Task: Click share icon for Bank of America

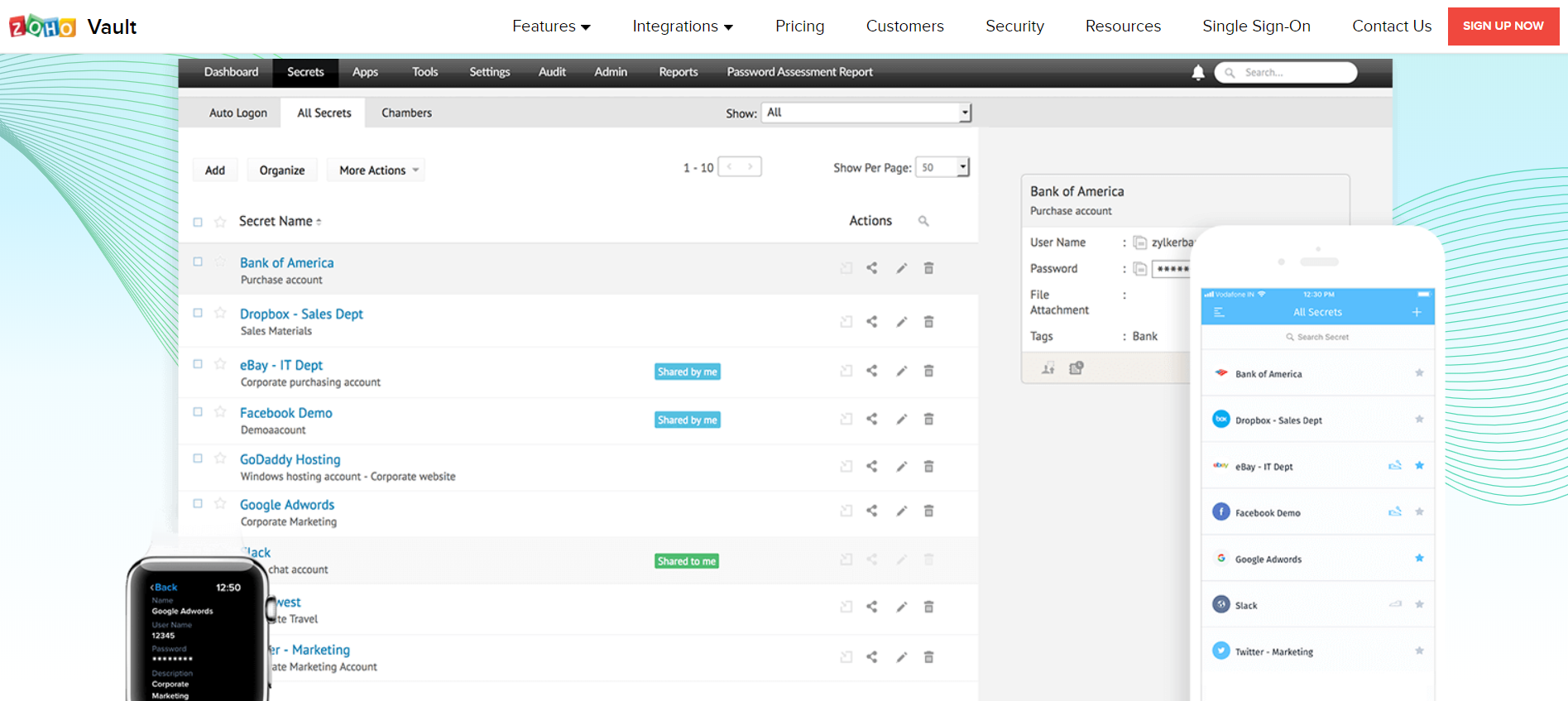Action: click(x=871, y=268)
